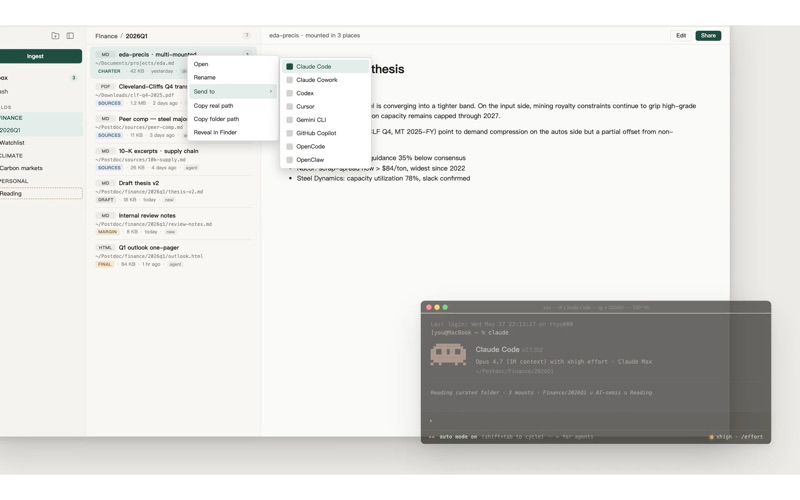Click 2026Q1 in the breadcrumb
Screen dimensions: 800x500
coord(136,36)
